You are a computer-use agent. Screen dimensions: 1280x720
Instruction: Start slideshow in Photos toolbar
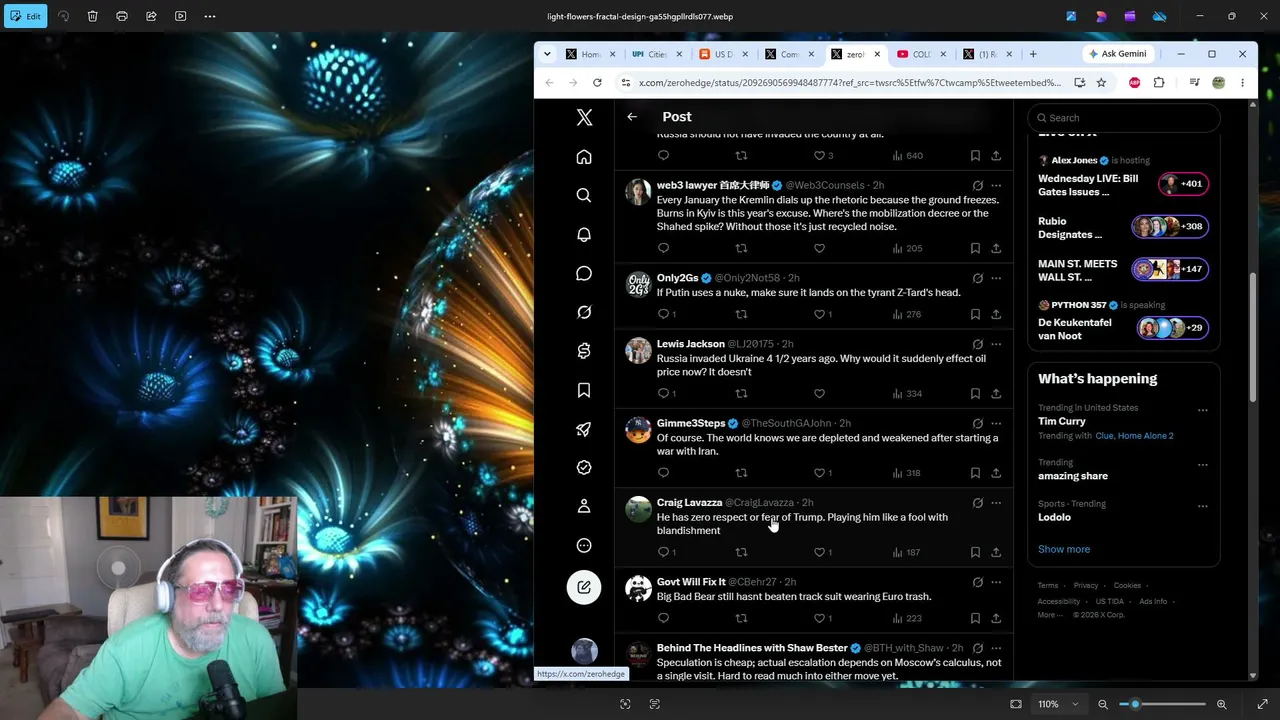point(180,16)
